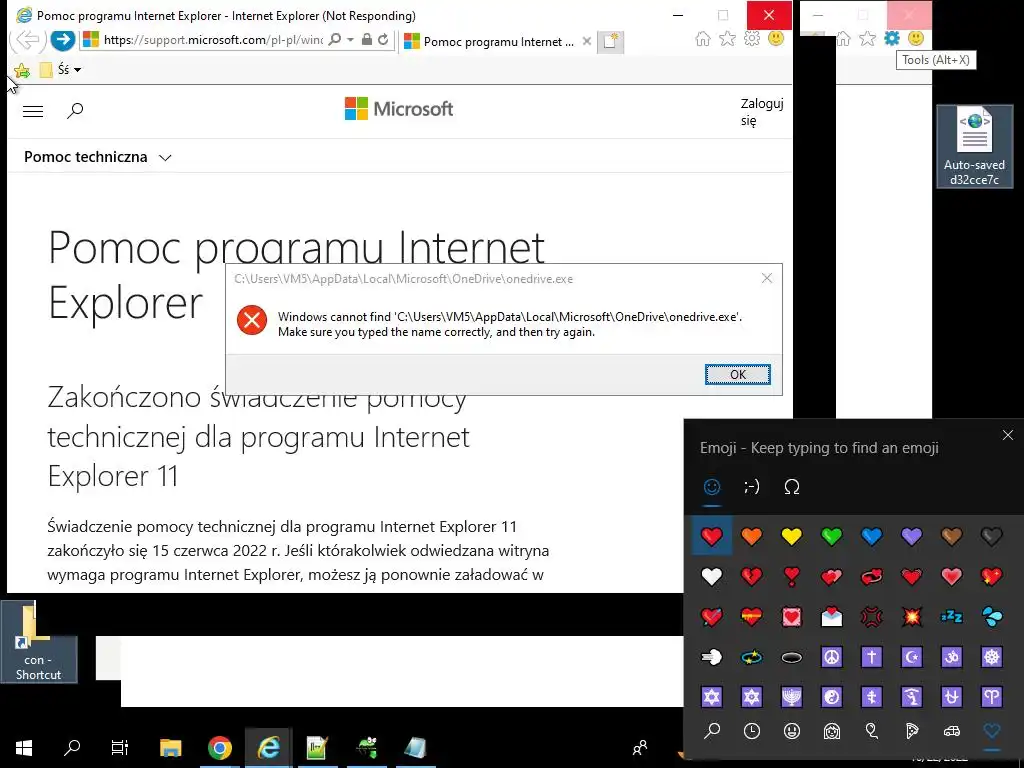Pick the Om symbol emoji
This screenshot has width=1024, height=768.
[x=952, y=657]
